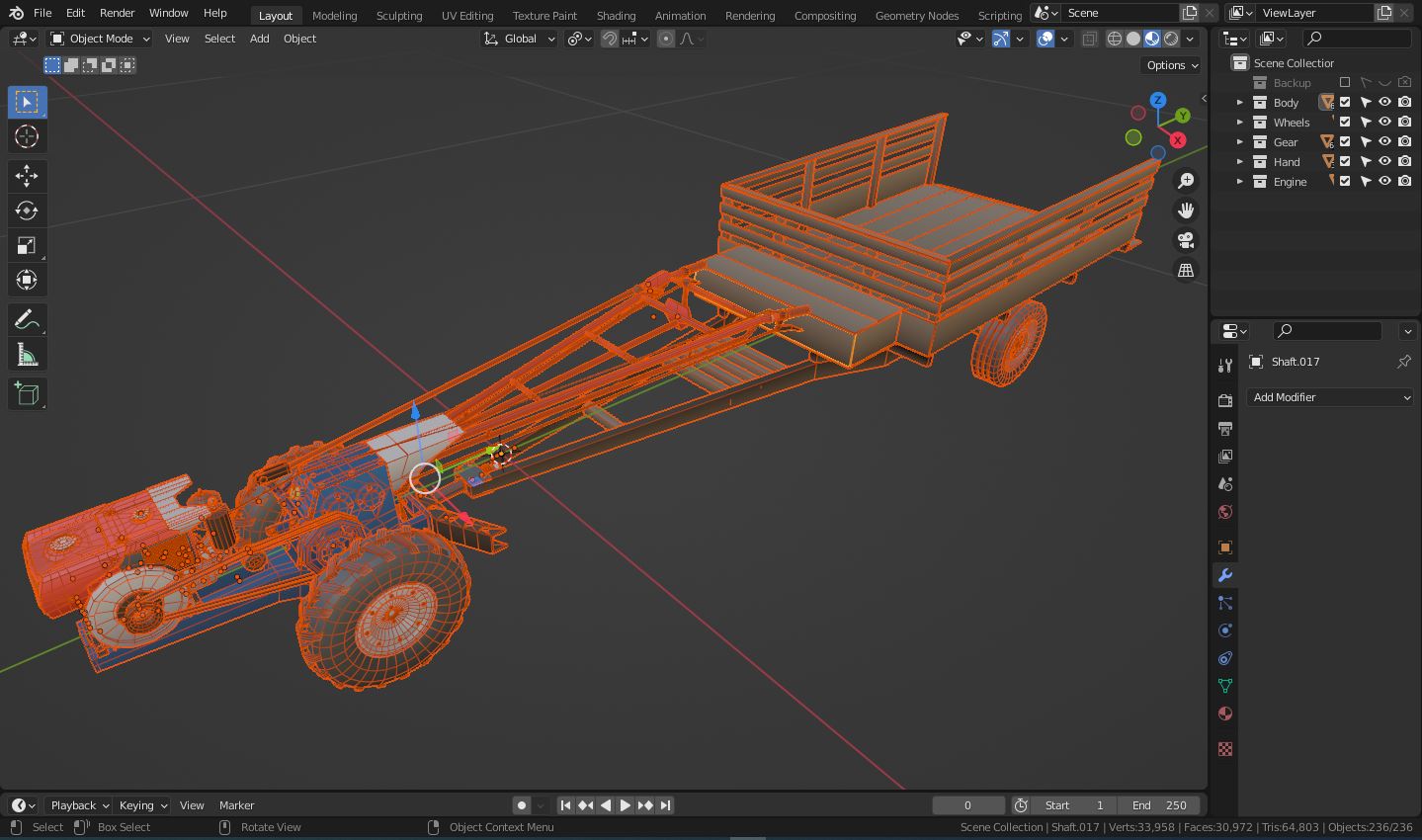Switch to the Shading workspace tab

coord(616,15)
